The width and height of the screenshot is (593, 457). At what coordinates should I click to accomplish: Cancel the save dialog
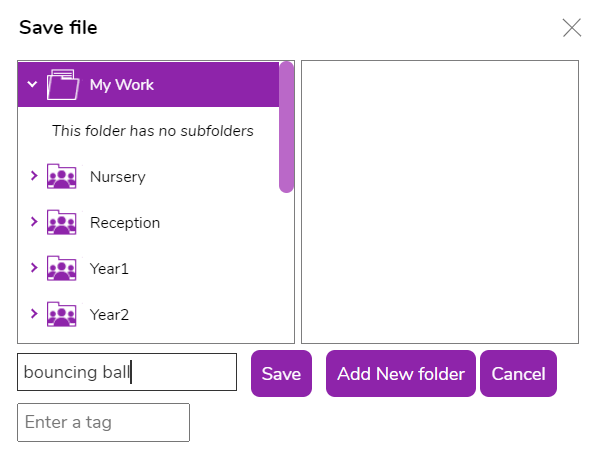518,374
